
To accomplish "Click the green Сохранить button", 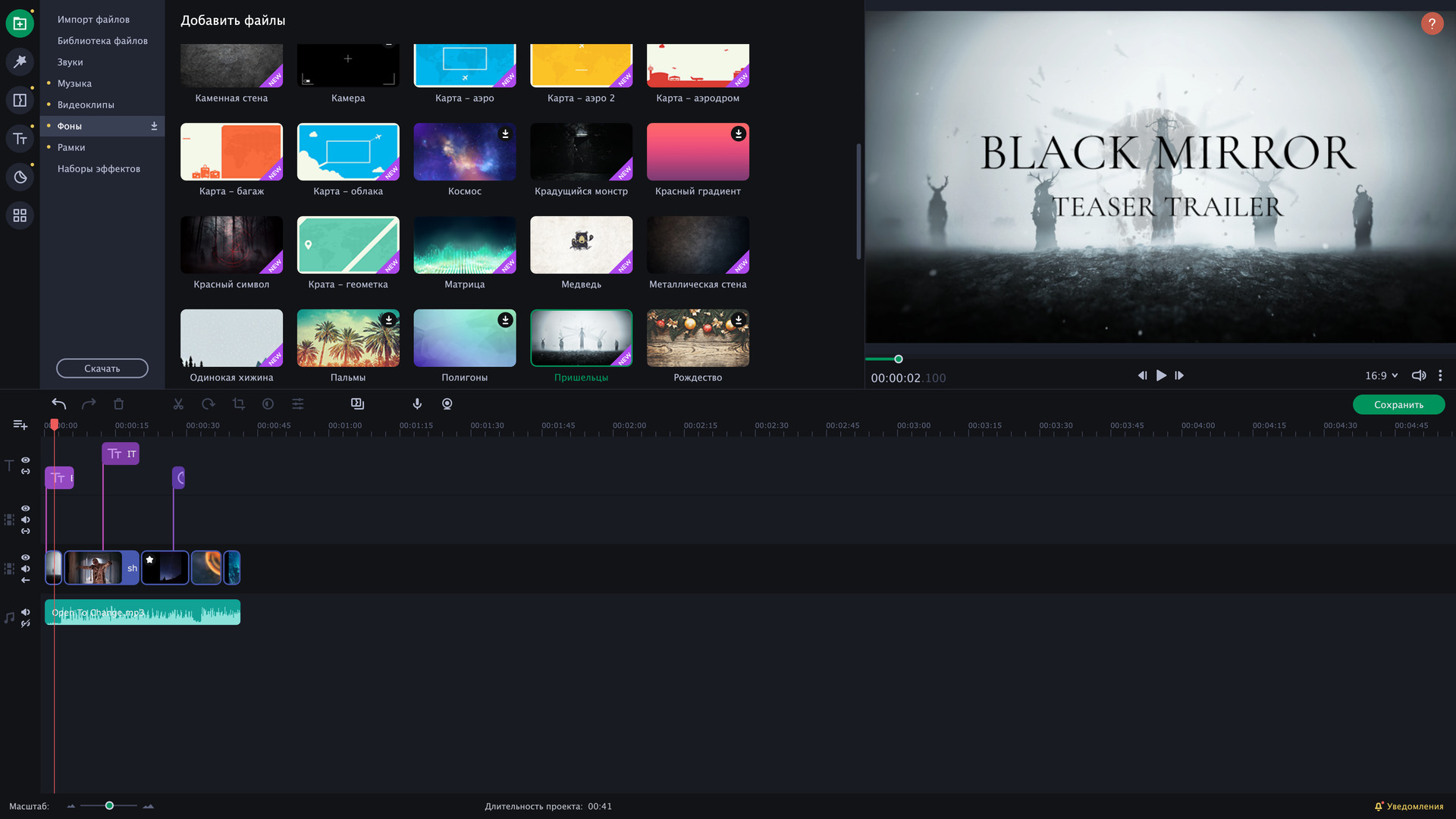I will [x=1398, y=405].
